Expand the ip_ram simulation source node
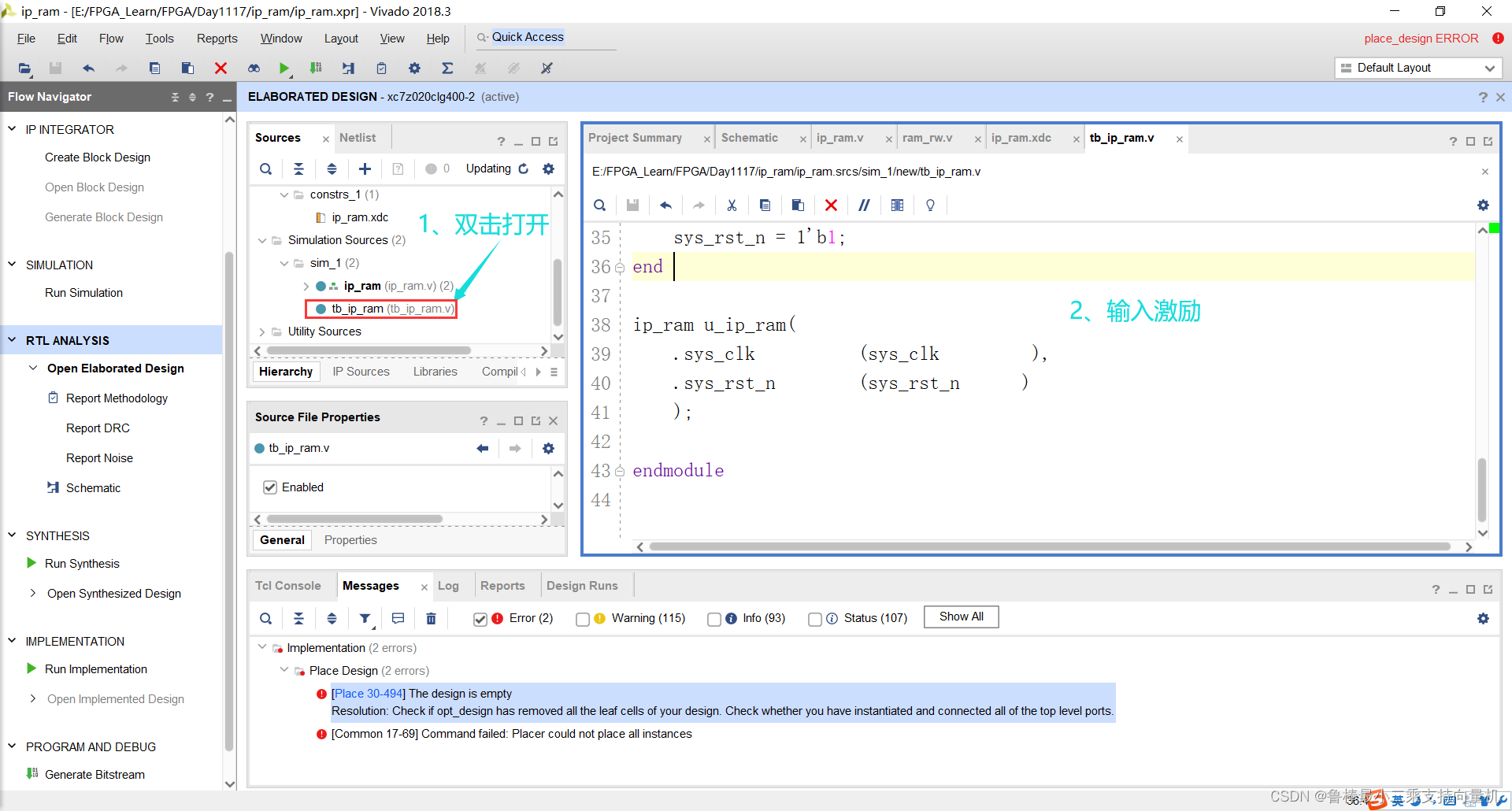 (x=306, y=286)
